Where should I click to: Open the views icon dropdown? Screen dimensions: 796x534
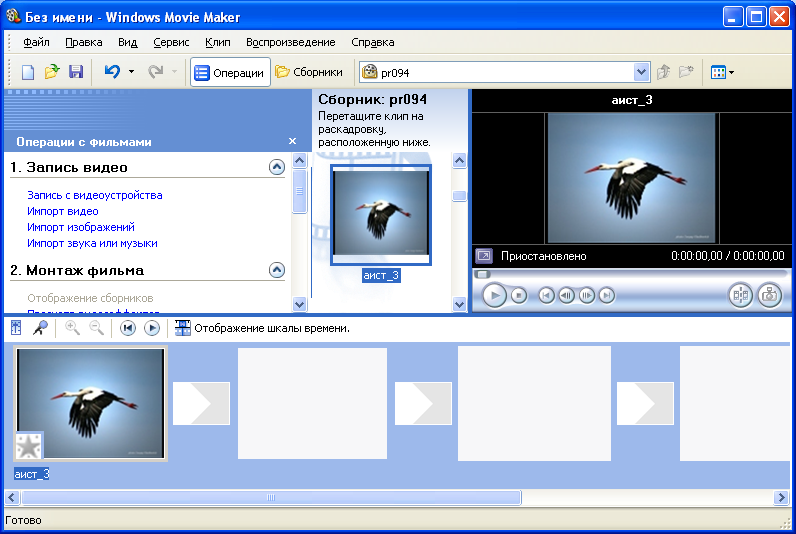pos(722,72)
